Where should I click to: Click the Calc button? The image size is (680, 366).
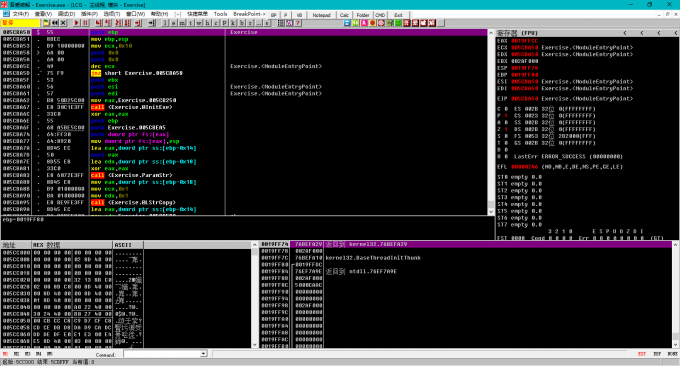[344, 15]
